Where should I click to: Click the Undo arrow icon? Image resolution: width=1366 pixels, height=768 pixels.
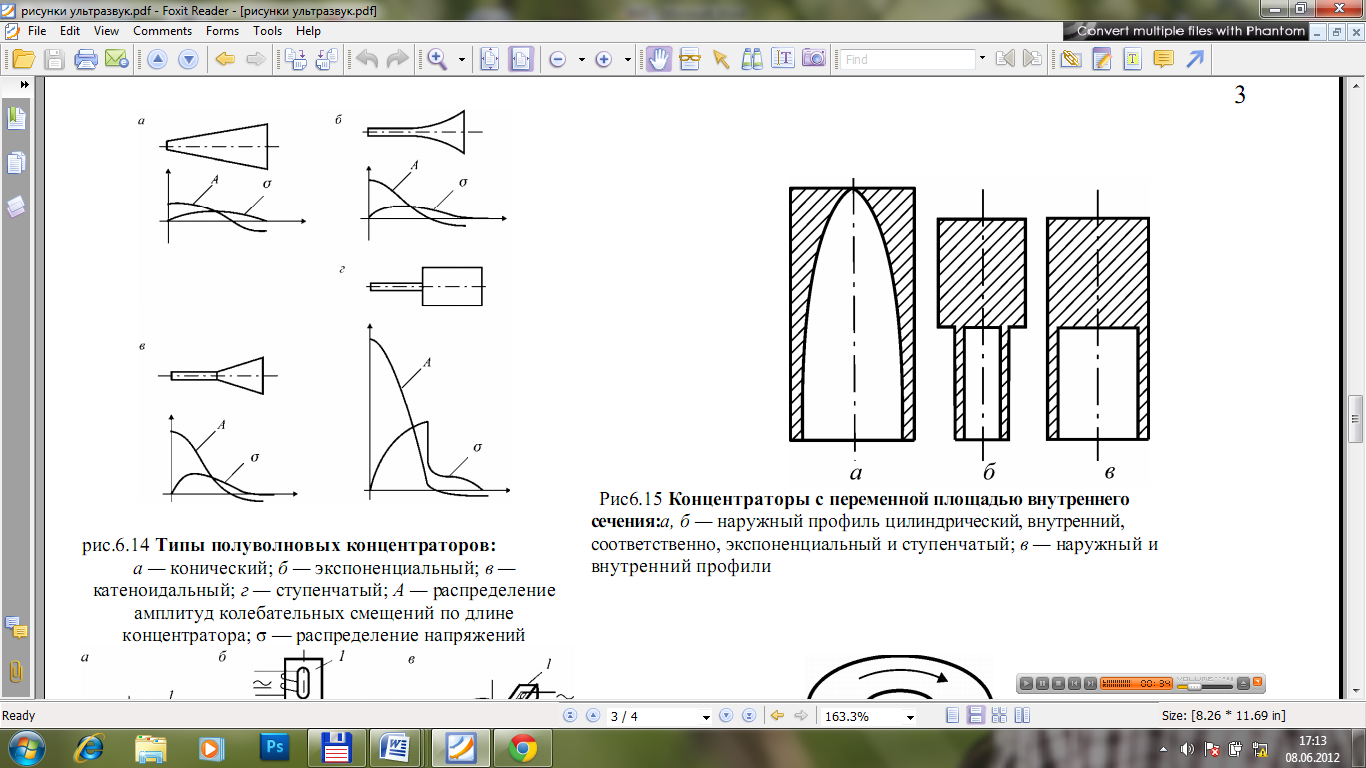[366, 59]
